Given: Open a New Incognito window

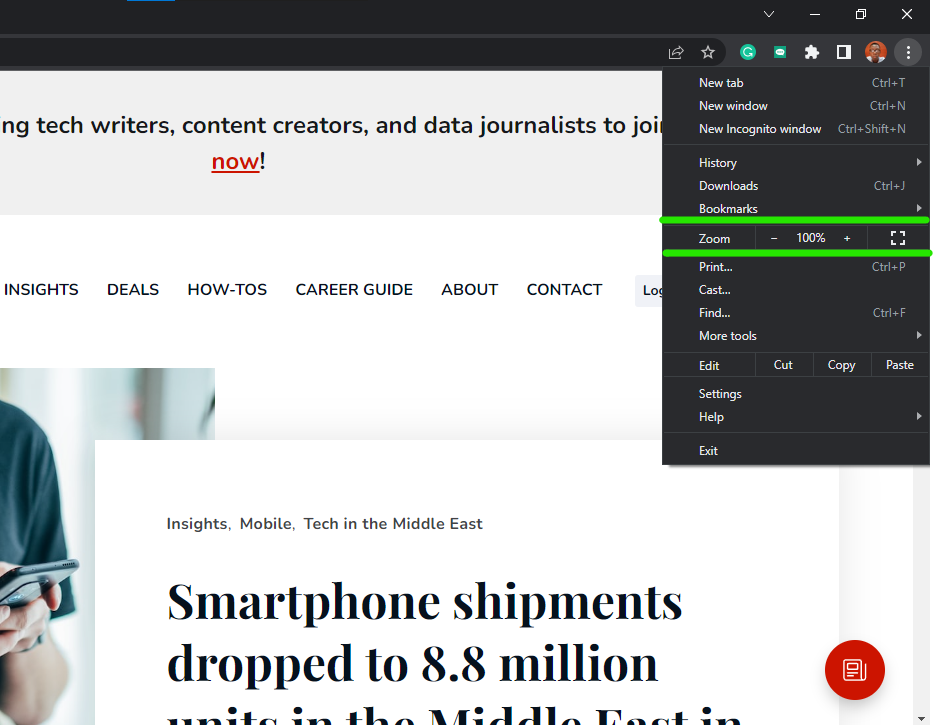Looking at the screenshot, I should pyautogui.click(x=796, y=129).
